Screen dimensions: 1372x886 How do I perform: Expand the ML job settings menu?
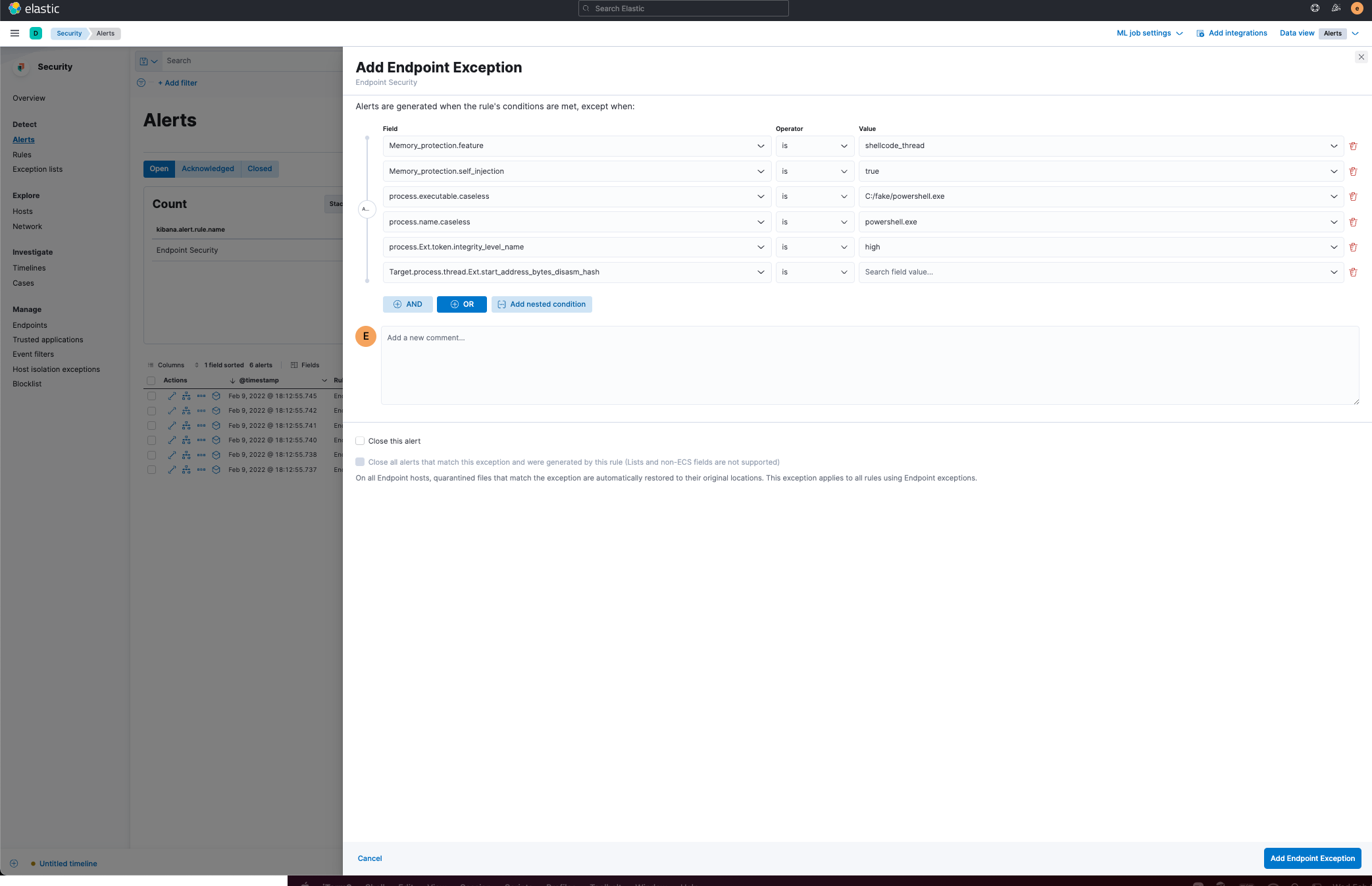tap(1149, 34)
